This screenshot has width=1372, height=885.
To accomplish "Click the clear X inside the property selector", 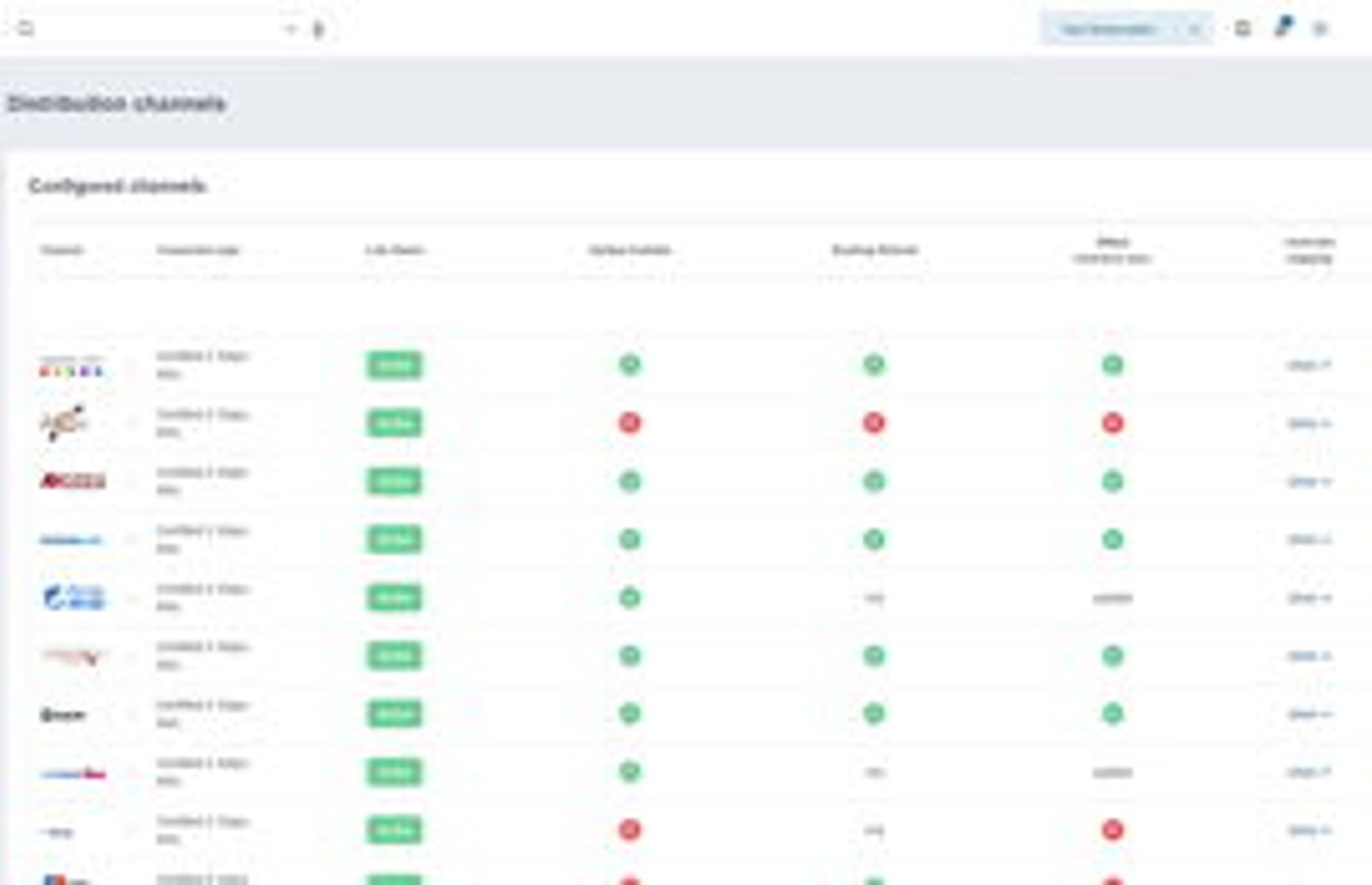I will point(1194,29).
